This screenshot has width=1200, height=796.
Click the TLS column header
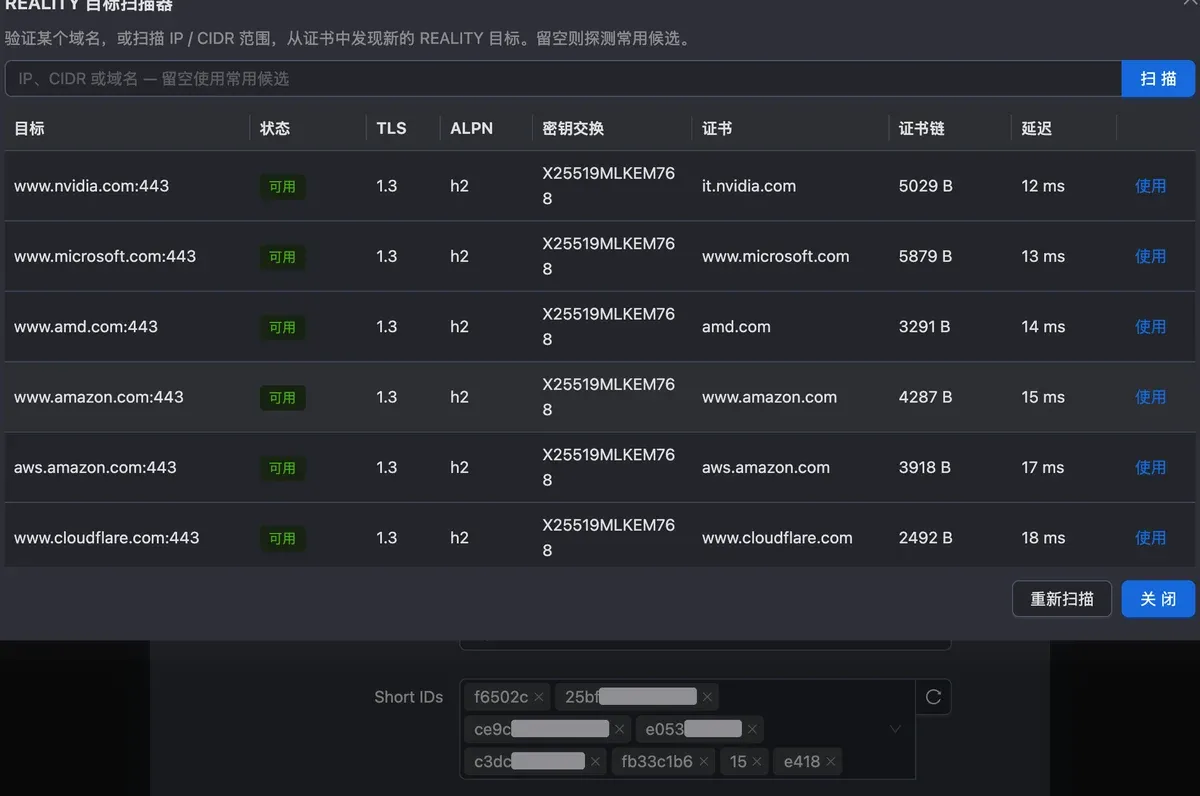tap(391, 128)
